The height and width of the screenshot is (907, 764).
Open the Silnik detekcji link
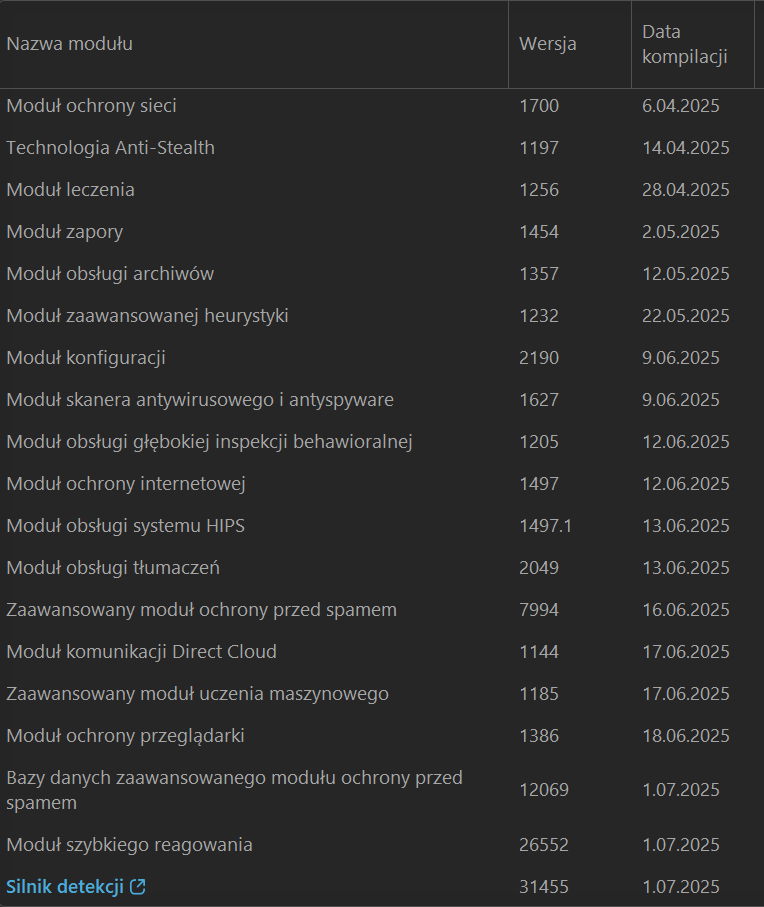click(65, 887)
